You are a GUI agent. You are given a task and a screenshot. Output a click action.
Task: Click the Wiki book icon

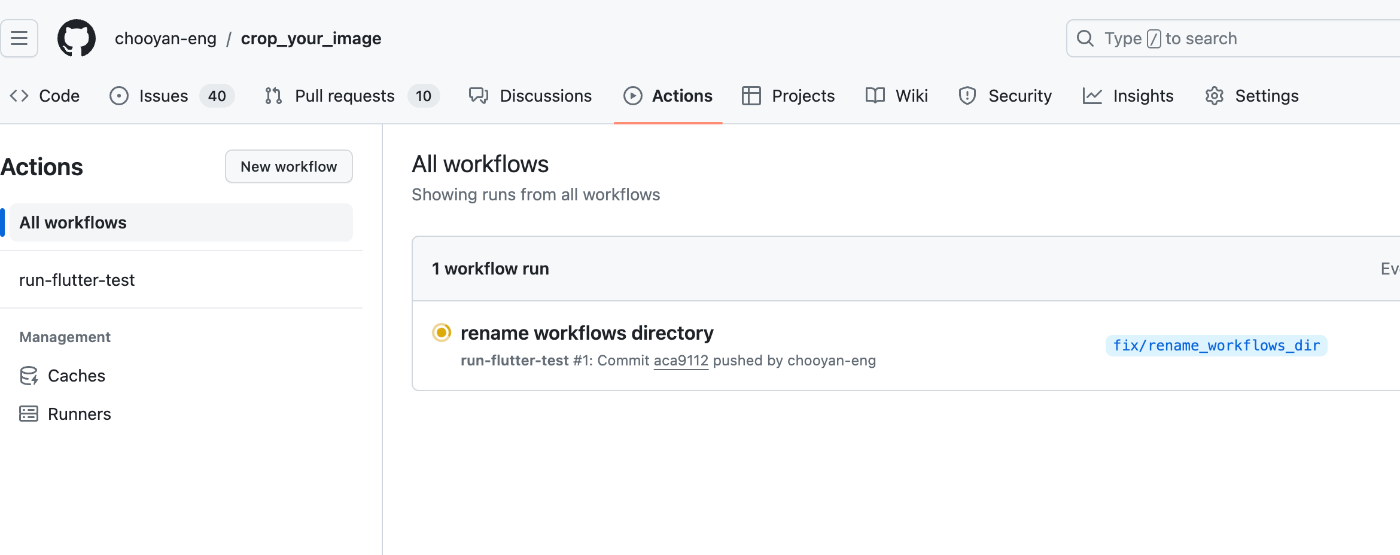875,96
